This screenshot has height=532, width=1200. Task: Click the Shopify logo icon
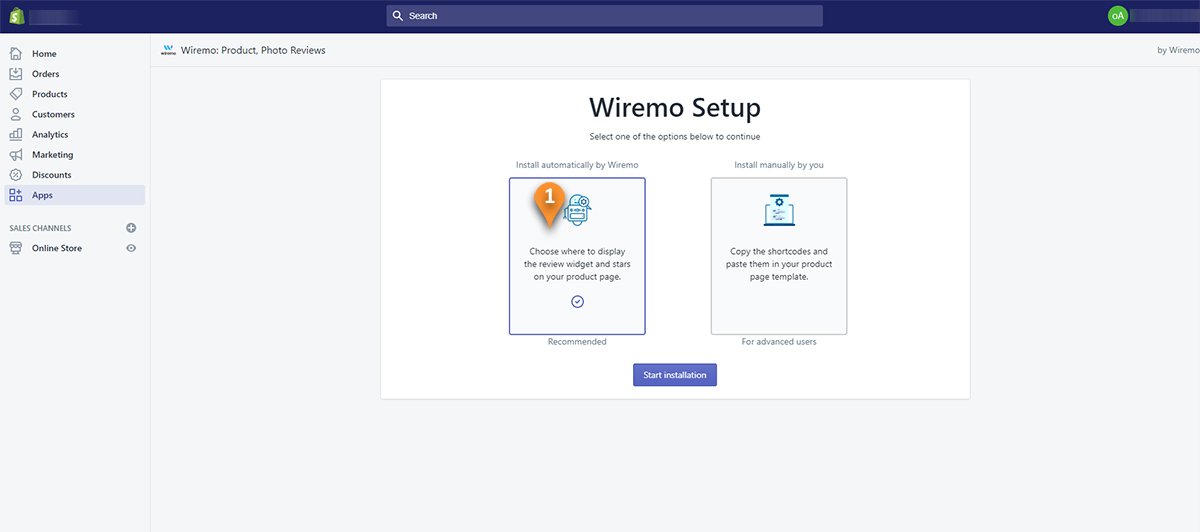point(16,16)
